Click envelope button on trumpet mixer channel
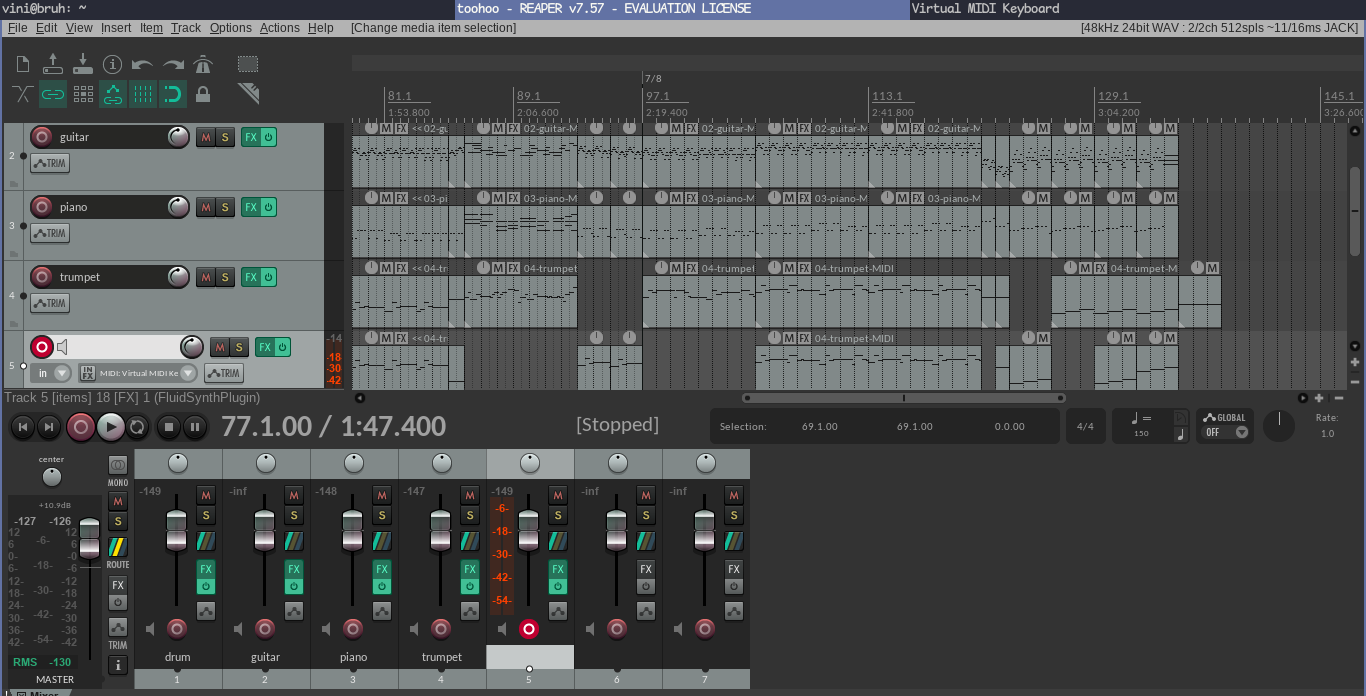Image resolution: width=1366 pixels, height=696 pixels. coord(470,611)
